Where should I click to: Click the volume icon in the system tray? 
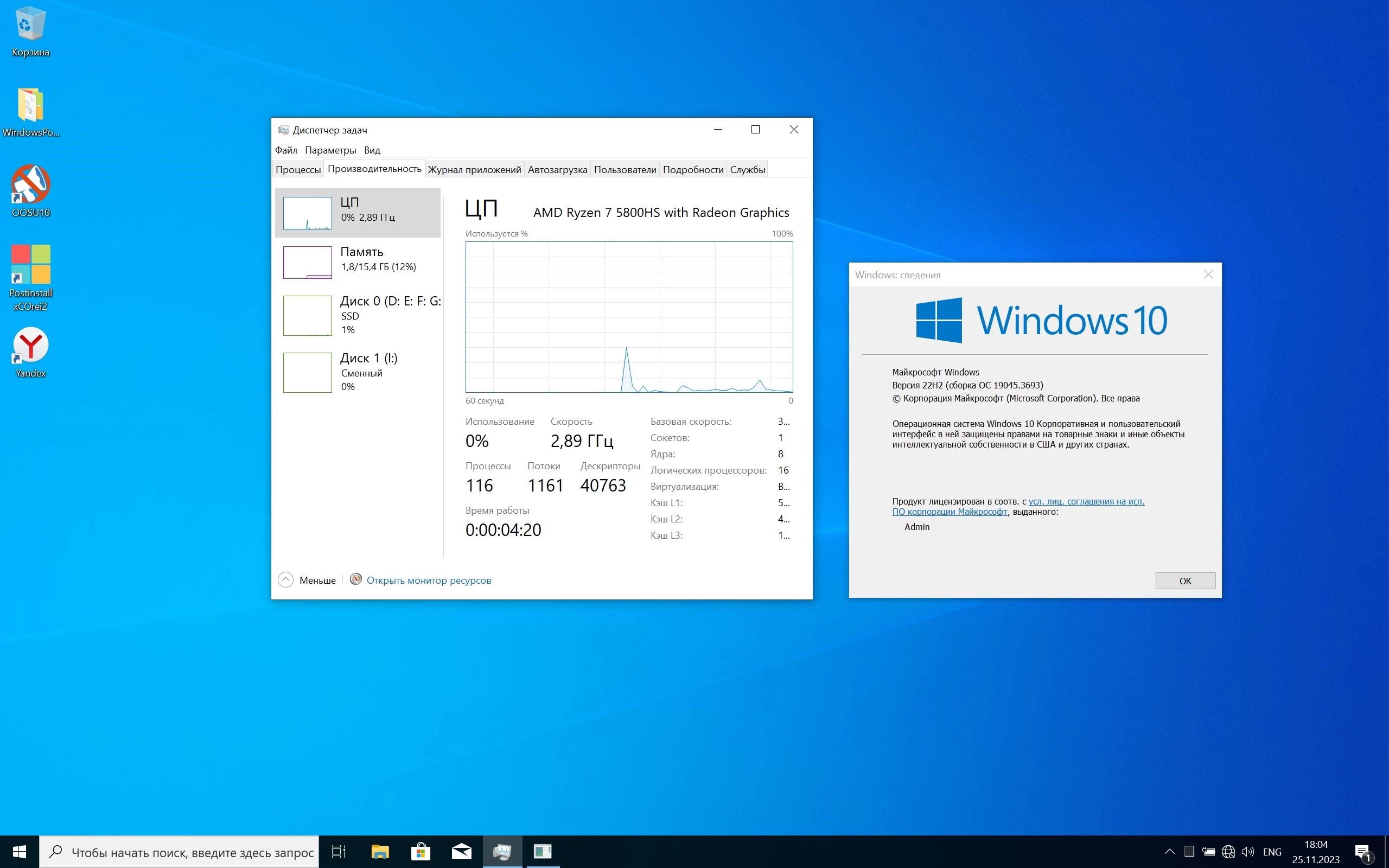coord(1247,851)
